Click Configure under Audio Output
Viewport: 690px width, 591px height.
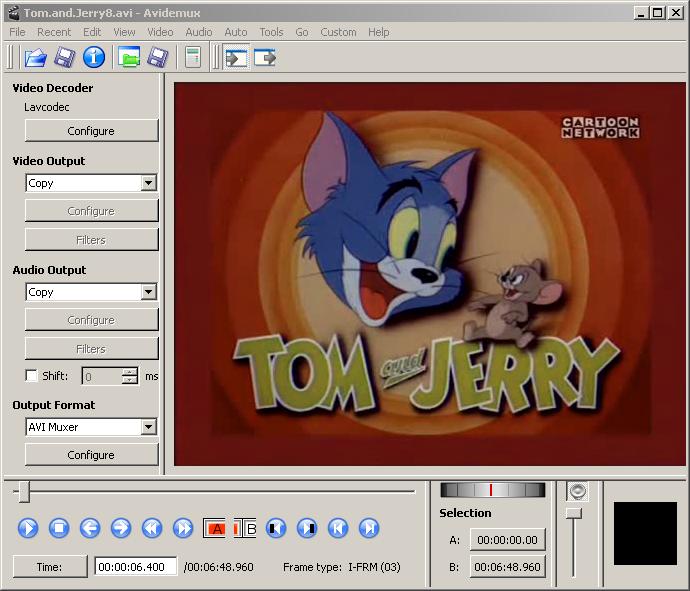click(91, 320)
